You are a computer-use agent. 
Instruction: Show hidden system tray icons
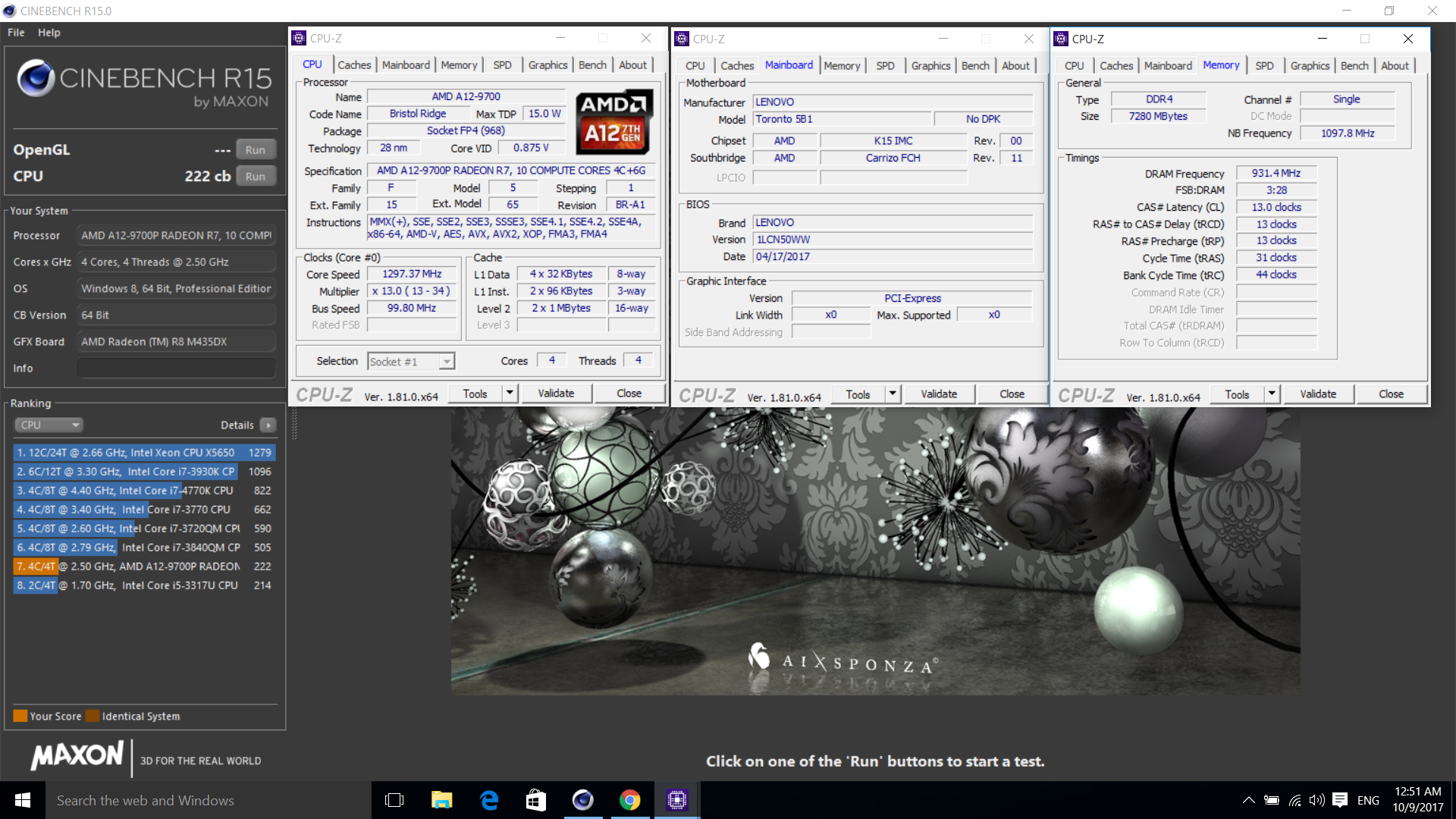tap(1248, 800)
